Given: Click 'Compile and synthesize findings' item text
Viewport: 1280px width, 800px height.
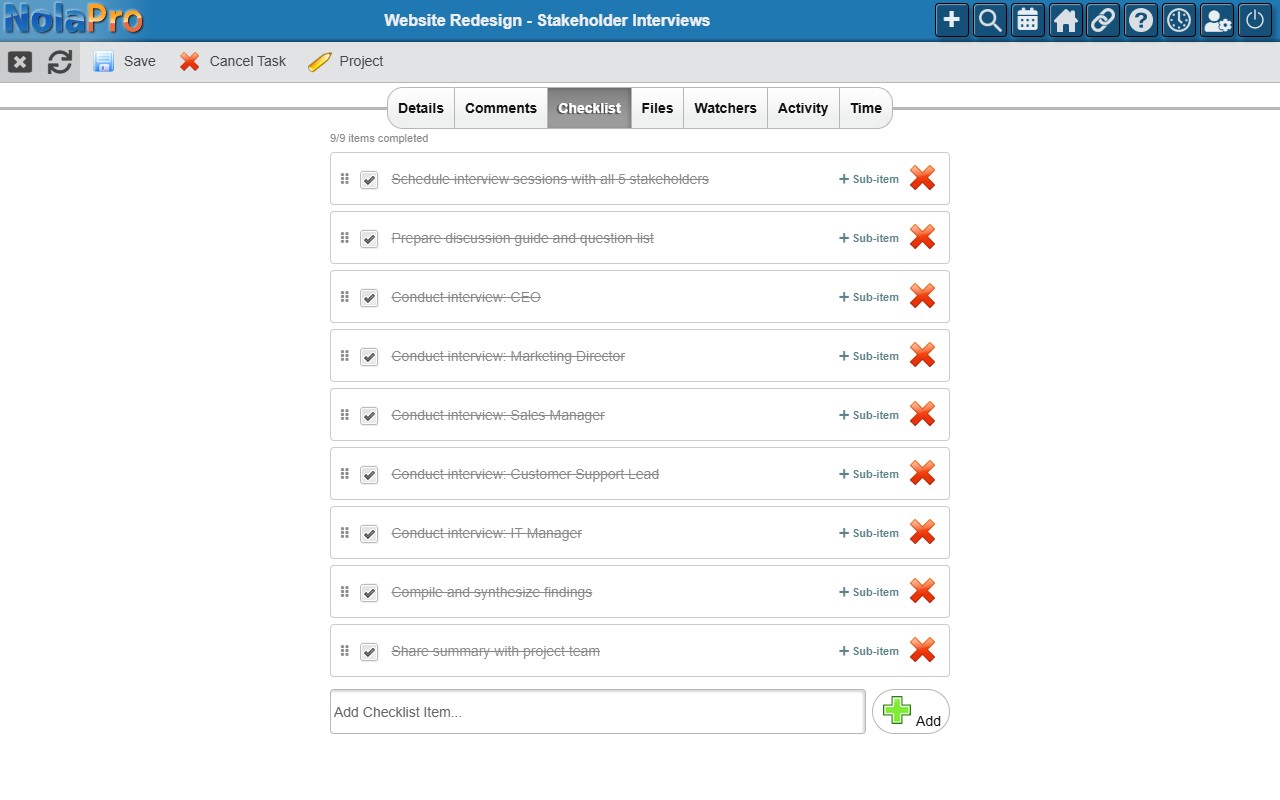Looking at the screenshot, I should pos(492,592).
